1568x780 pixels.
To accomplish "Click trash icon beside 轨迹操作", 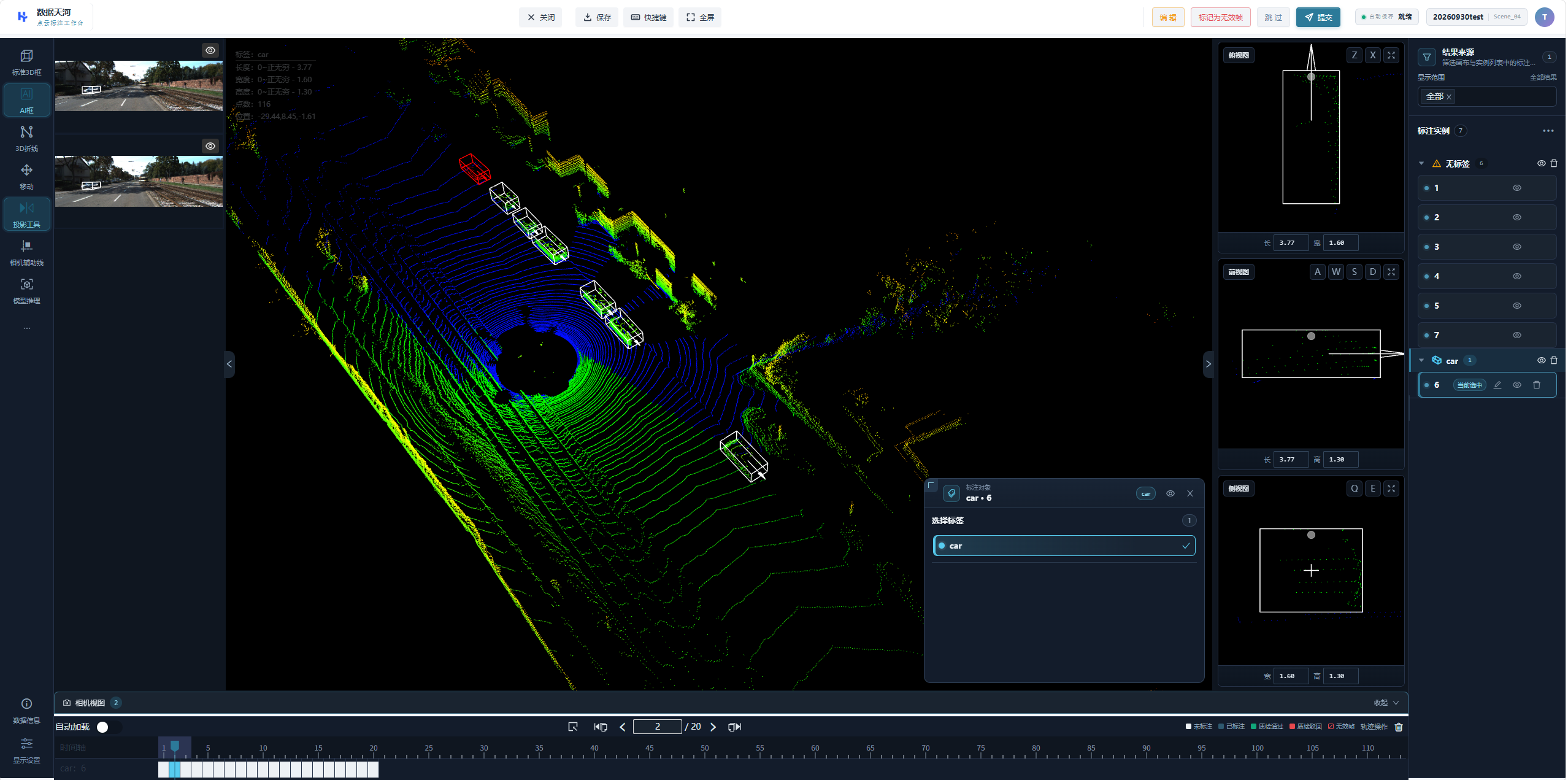I will (x=1399, y=727).
